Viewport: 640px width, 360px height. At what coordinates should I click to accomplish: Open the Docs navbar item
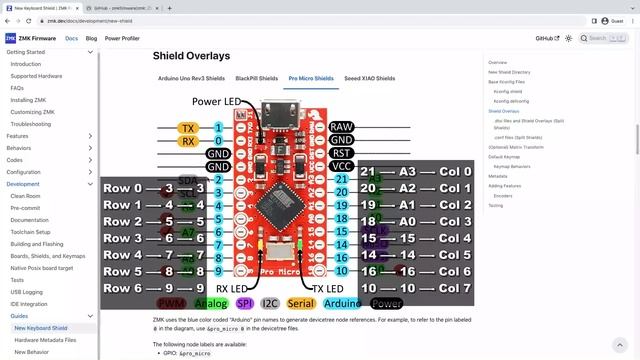coord(71,38)
